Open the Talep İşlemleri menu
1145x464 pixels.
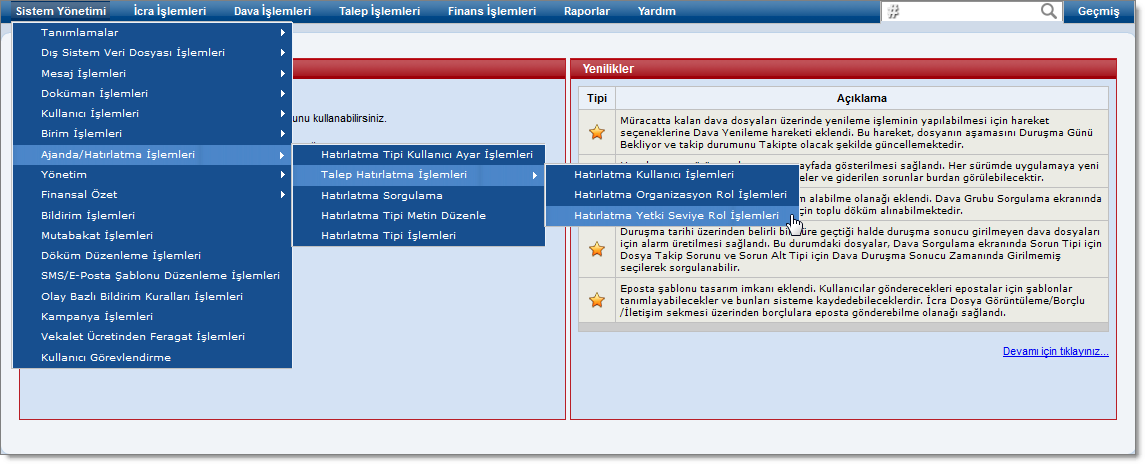tap(379, 11)
